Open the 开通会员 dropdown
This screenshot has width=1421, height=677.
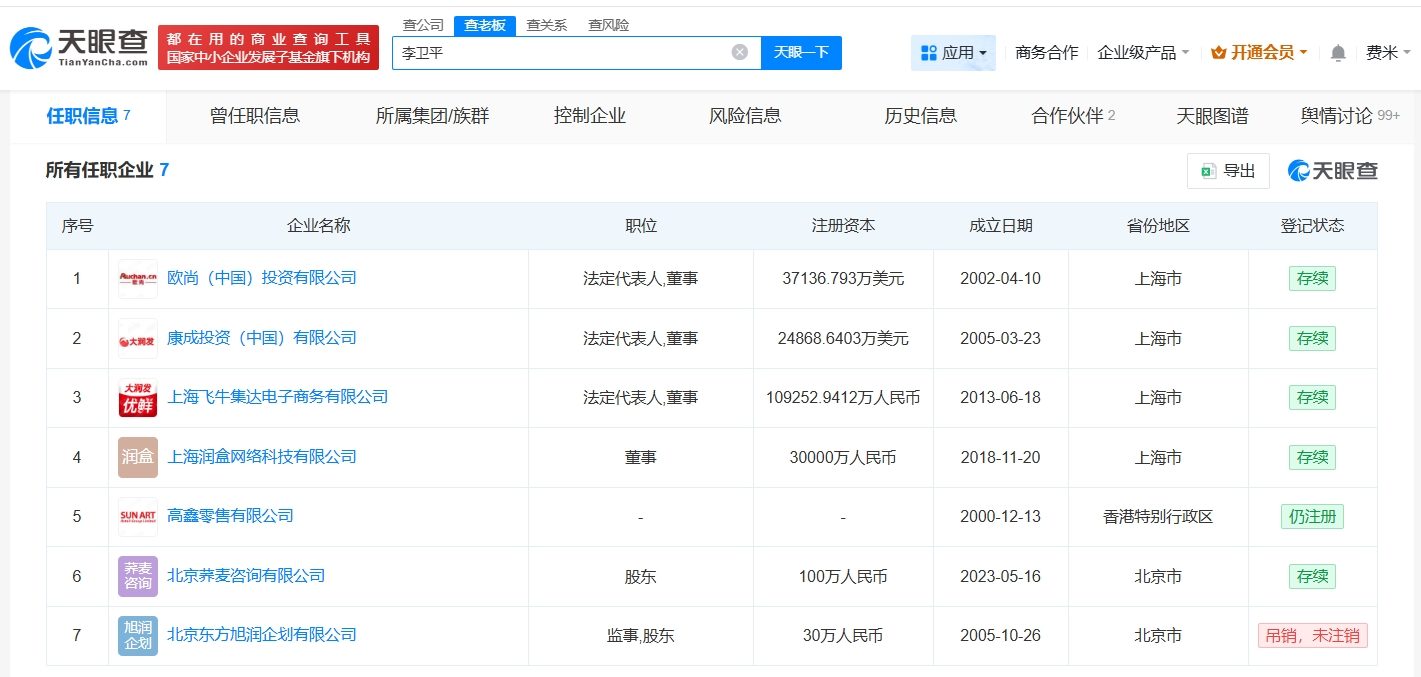1258,53
